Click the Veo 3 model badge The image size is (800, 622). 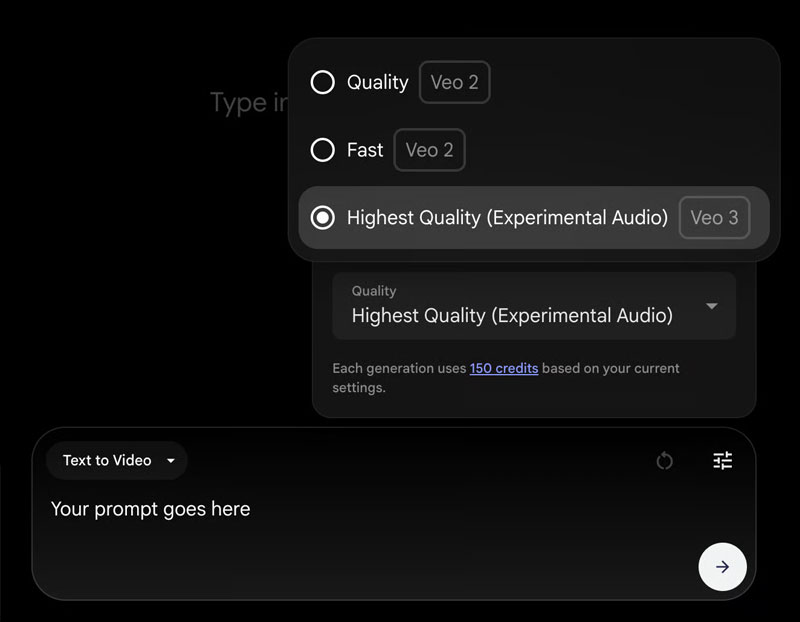(714, 218)
